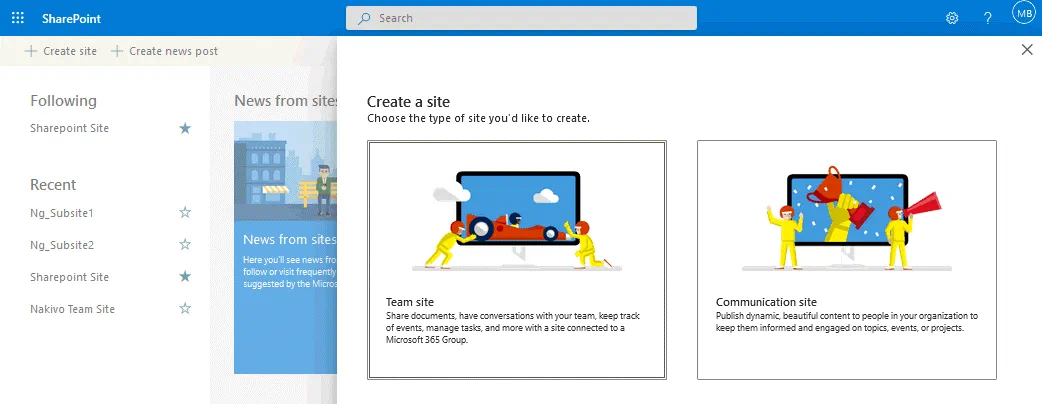Image resolution: width=1042 pixels, height=404 pixels.
Task: Click the plus icon beside Create site
Action: [x=31, y=51]
